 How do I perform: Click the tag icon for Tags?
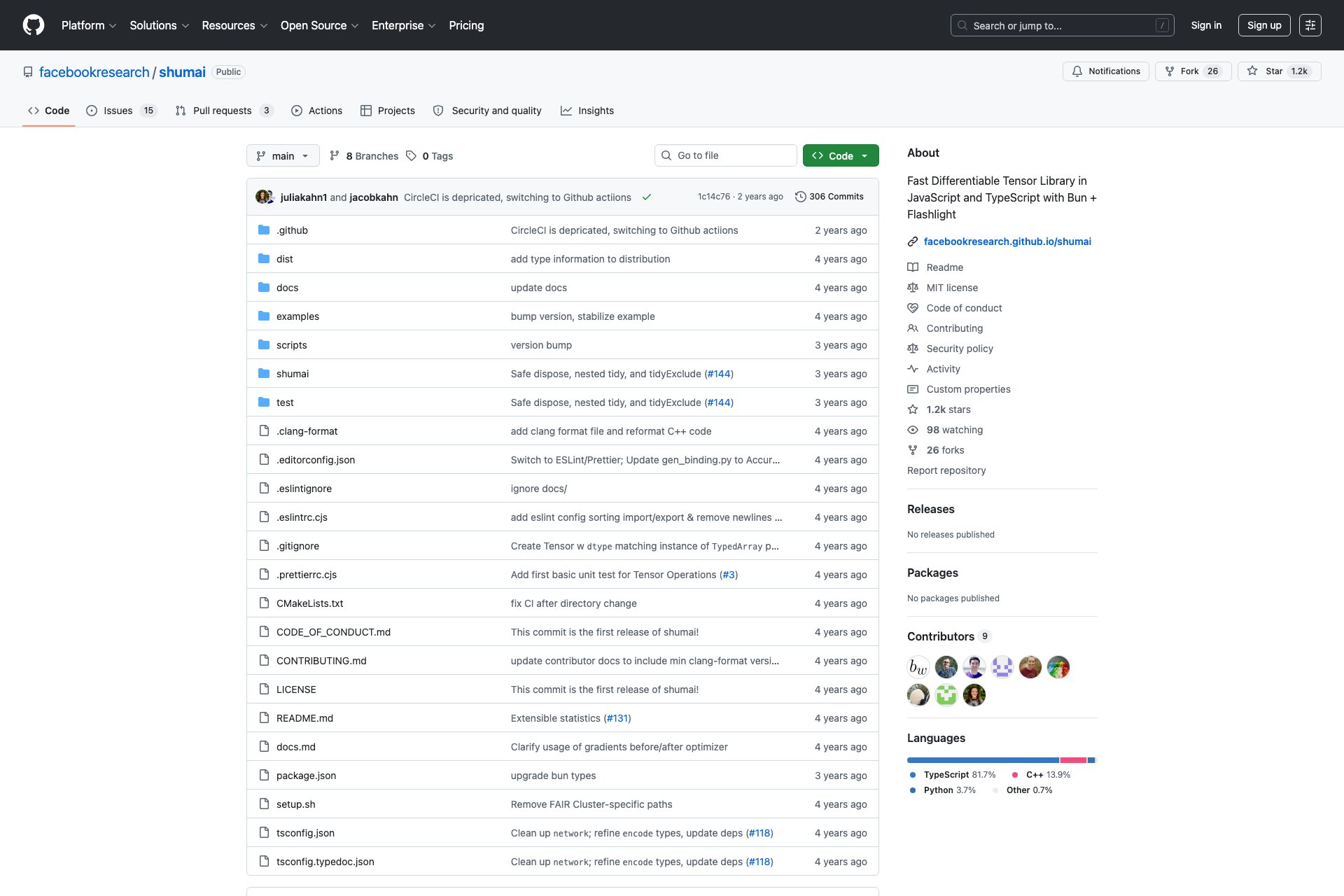pyautogui.click(x=412, y=156)
